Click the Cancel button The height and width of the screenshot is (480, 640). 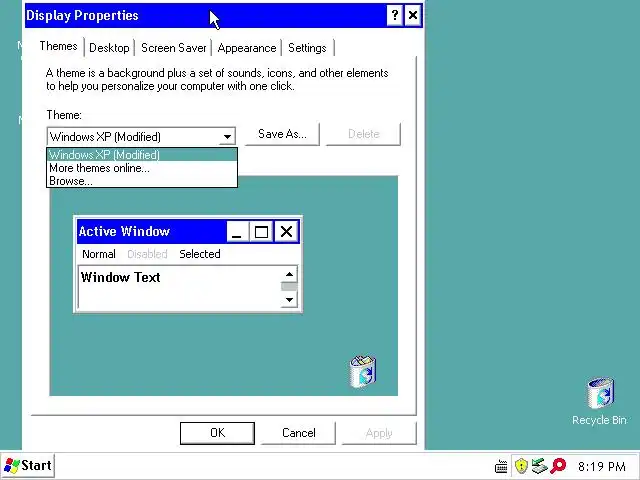point(298,433)
